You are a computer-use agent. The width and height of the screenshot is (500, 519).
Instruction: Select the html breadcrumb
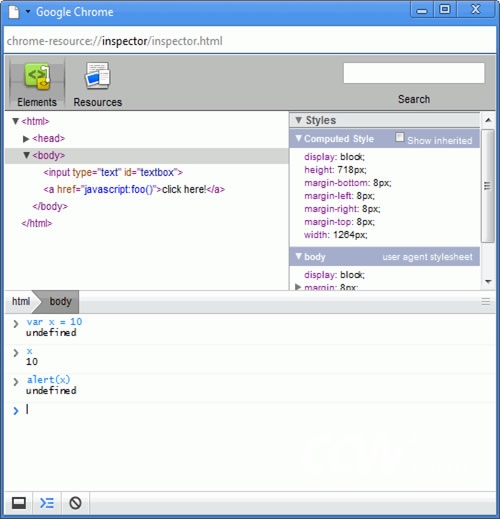coord(21,301)
